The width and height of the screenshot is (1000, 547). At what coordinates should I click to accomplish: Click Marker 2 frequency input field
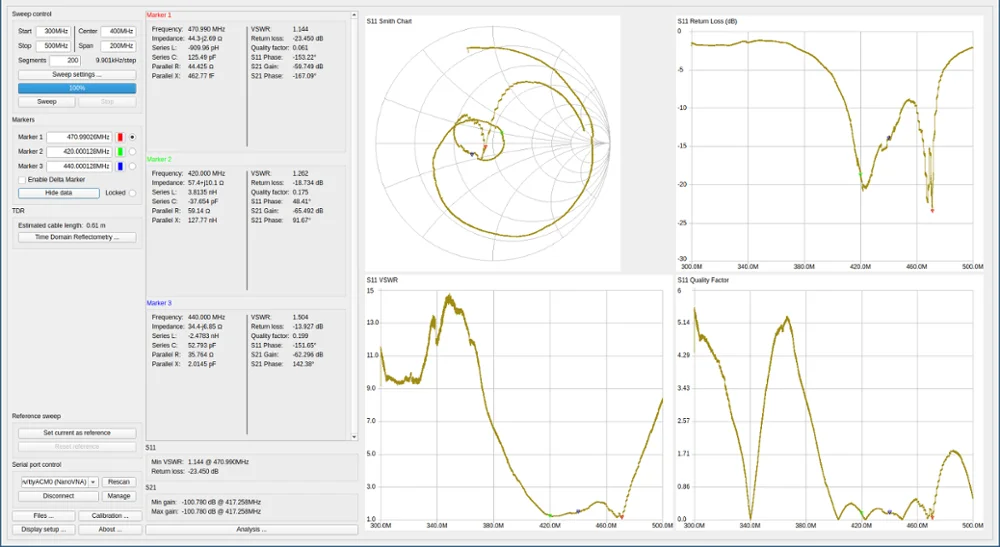coord(79,152)
